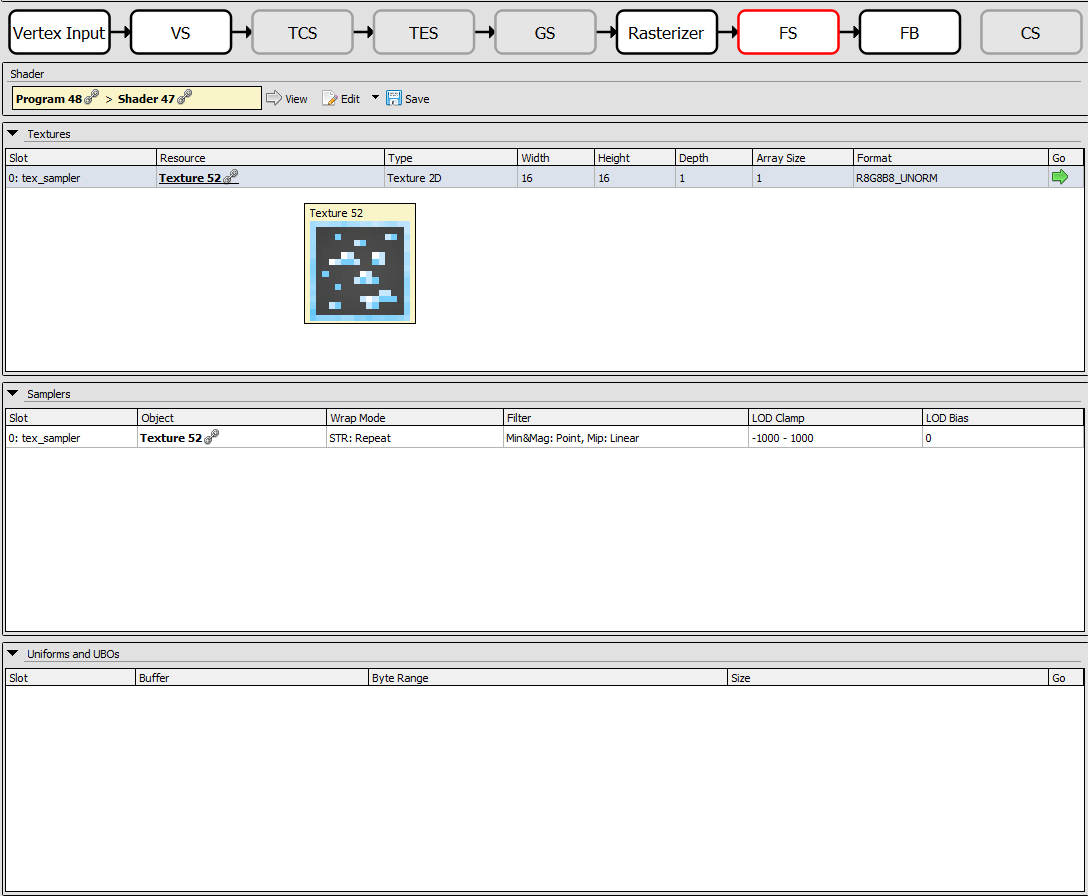Open the TES pipeline stage
Image resolution: width=1088 pixels, height=896 pixels.
click(423, 33)
